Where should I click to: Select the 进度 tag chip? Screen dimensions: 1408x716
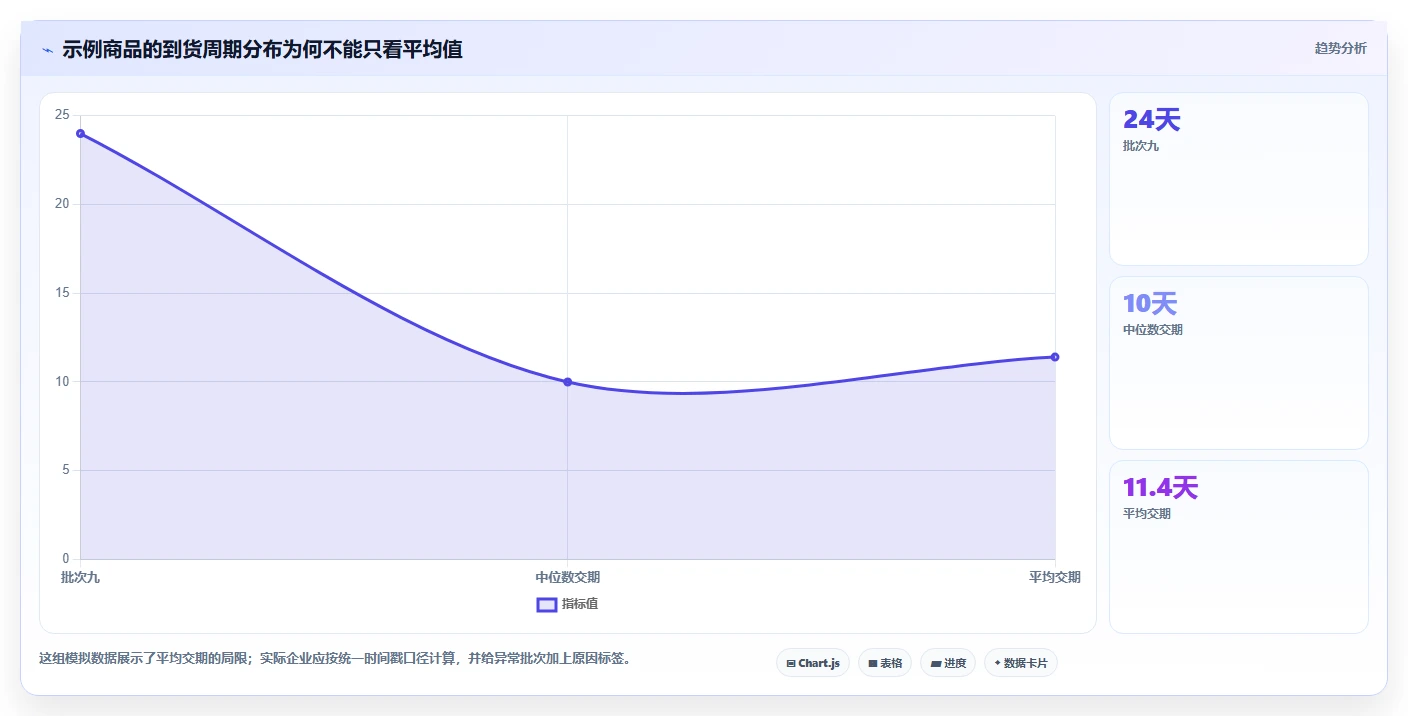(x=947, y=663)
